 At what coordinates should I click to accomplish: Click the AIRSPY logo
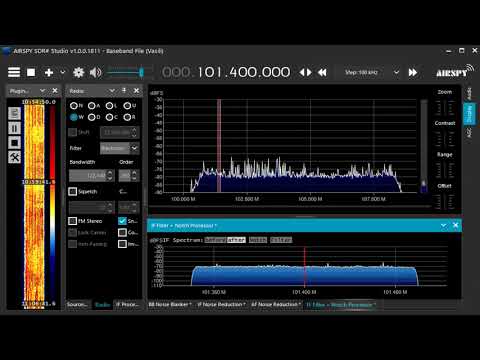pyautogui.click(x=455, y=71)
